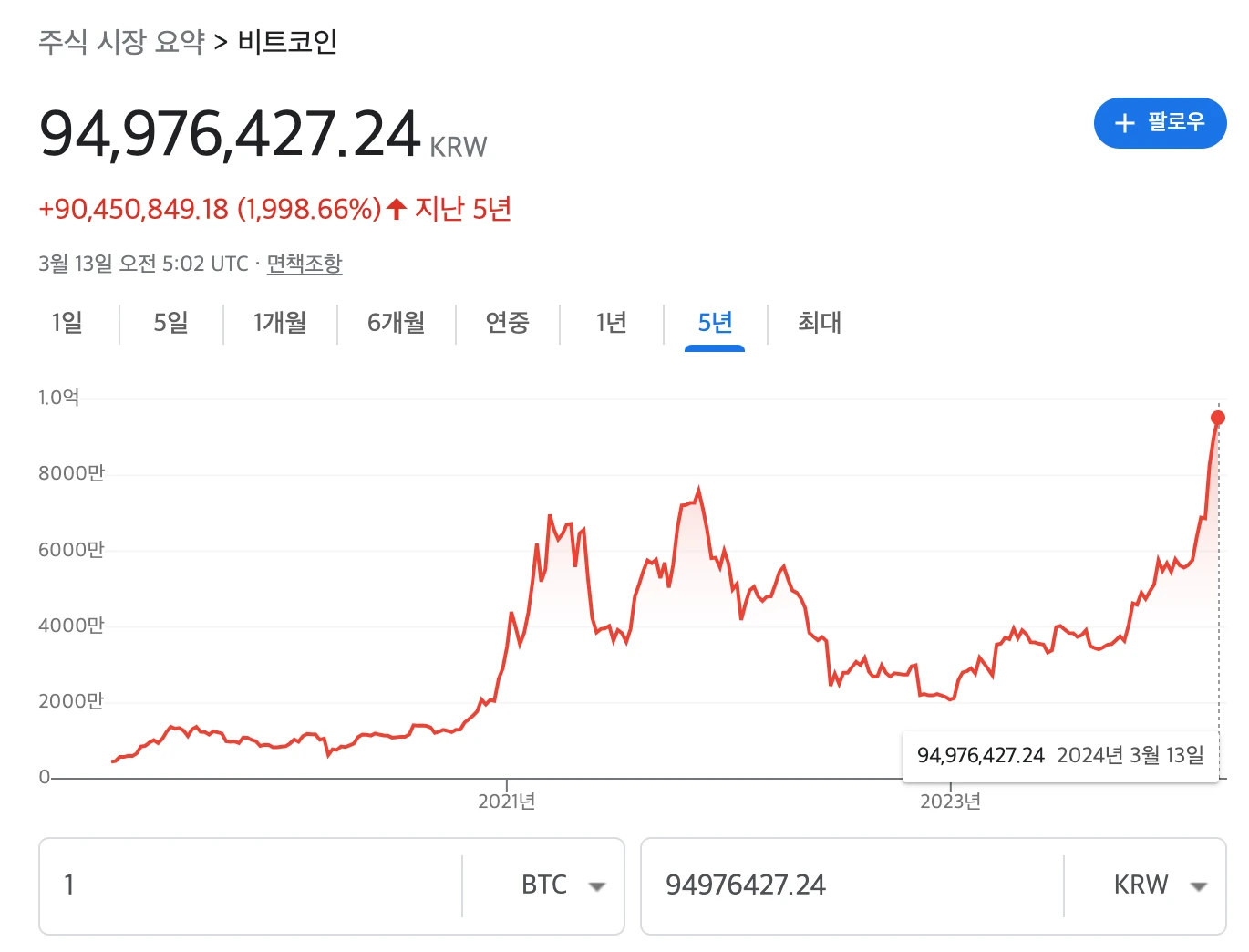Click the 2023년 axis marker

(950, 801)
